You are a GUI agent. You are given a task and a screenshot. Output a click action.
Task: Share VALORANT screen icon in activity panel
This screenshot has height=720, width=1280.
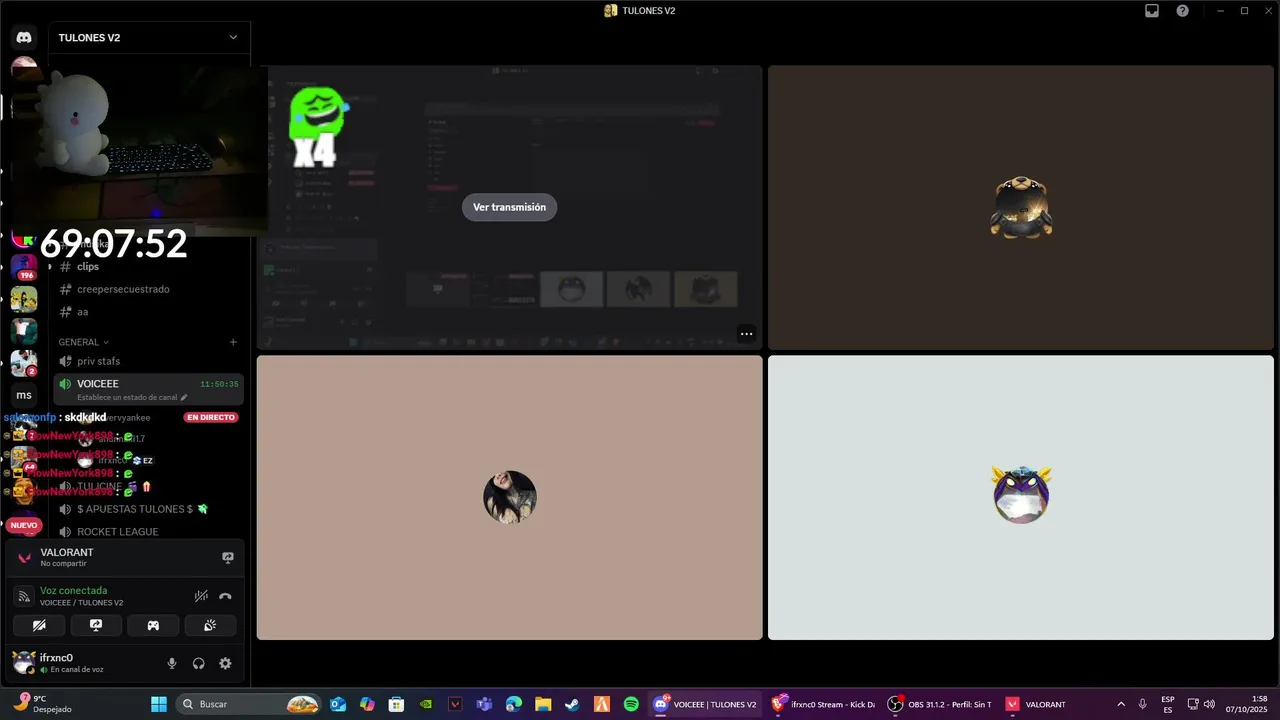[228, 557]
